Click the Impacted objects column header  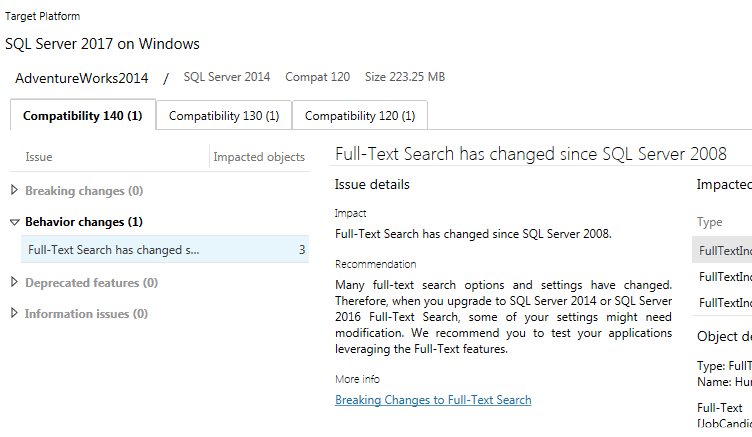pyautogui.click(x=259, y=157)
